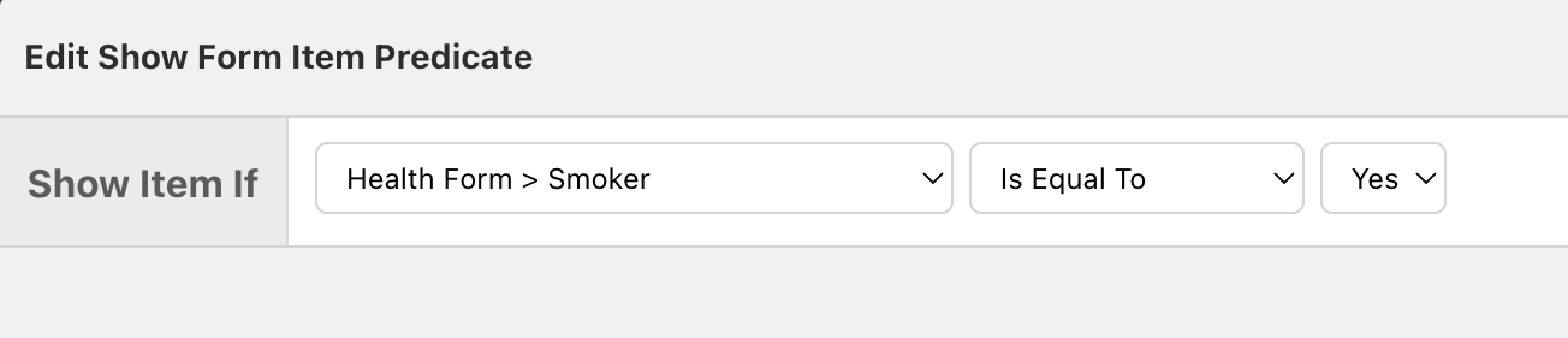1568x338 pixels.
Task: Change the predicate value from Yes
Action: [x=1382, y=179]
